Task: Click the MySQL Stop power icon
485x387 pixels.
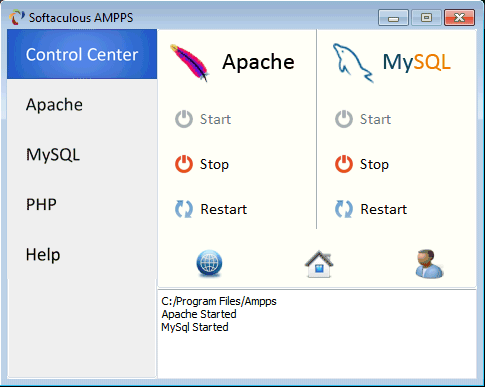Action: (344, 164)
